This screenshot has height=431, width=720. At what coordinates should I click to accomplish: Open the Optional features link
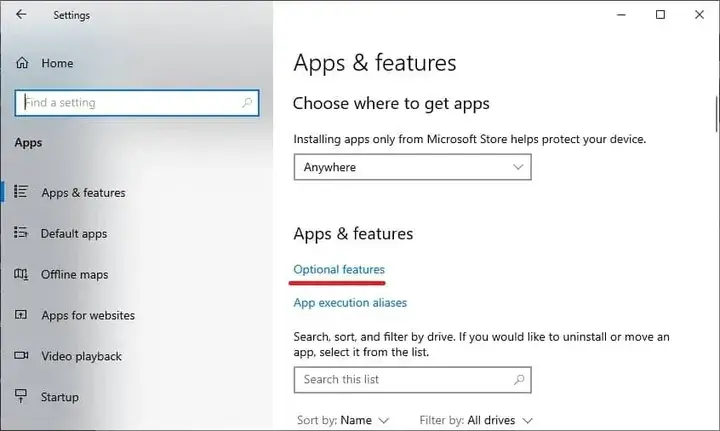point(339,269)
